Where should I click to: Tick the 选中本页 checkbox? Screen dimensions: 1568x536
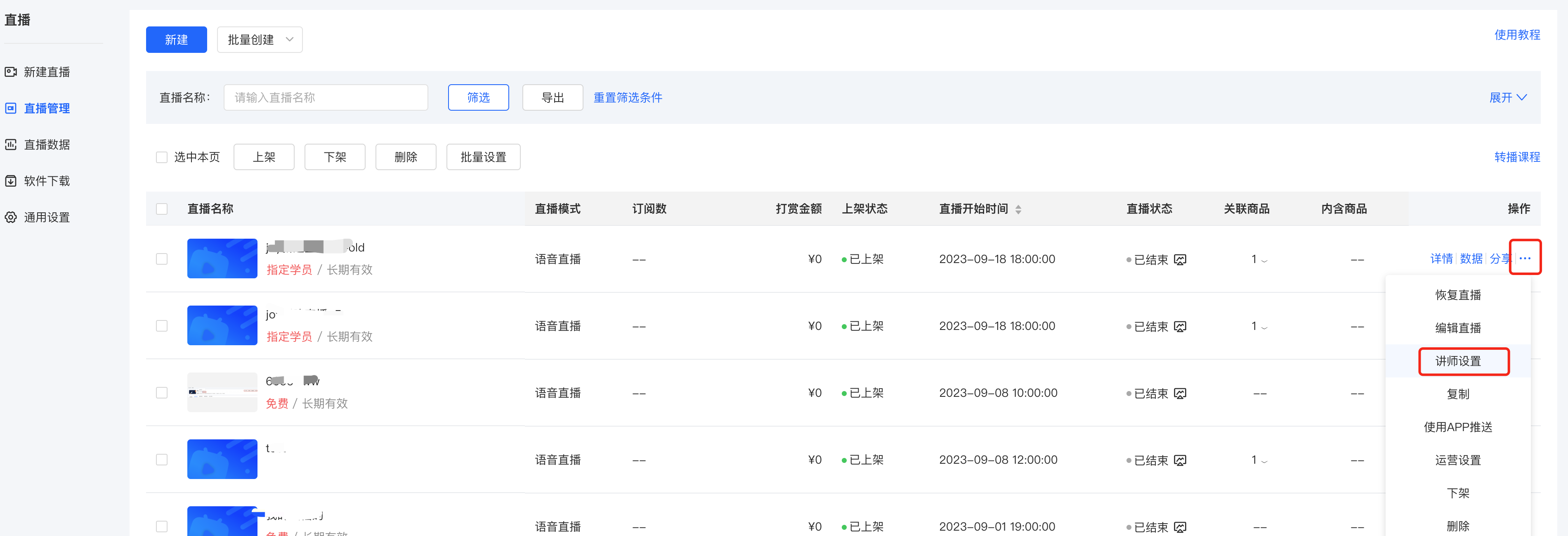162,157
